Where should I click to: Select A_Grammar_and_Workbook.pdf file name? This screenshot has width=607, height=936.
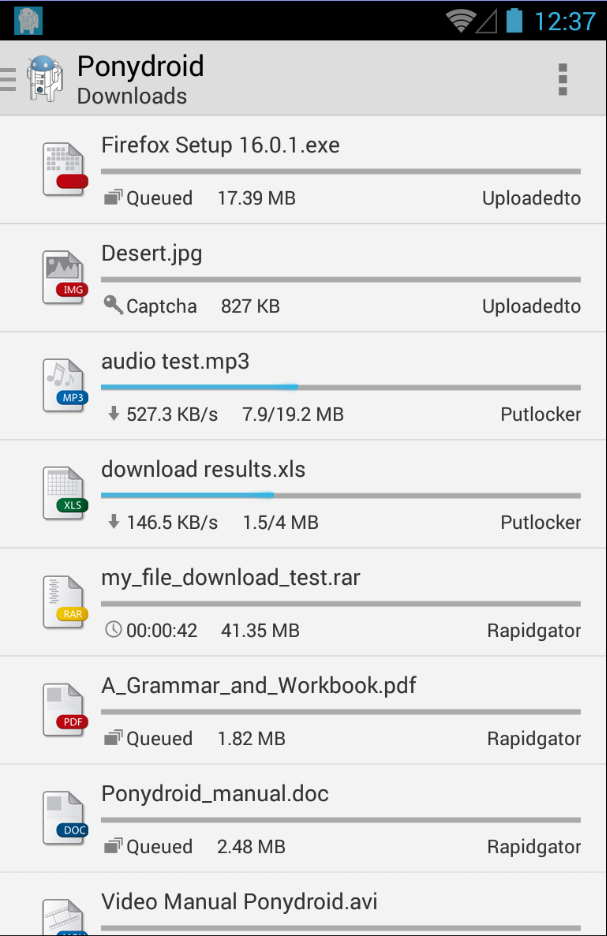(258, 686)
